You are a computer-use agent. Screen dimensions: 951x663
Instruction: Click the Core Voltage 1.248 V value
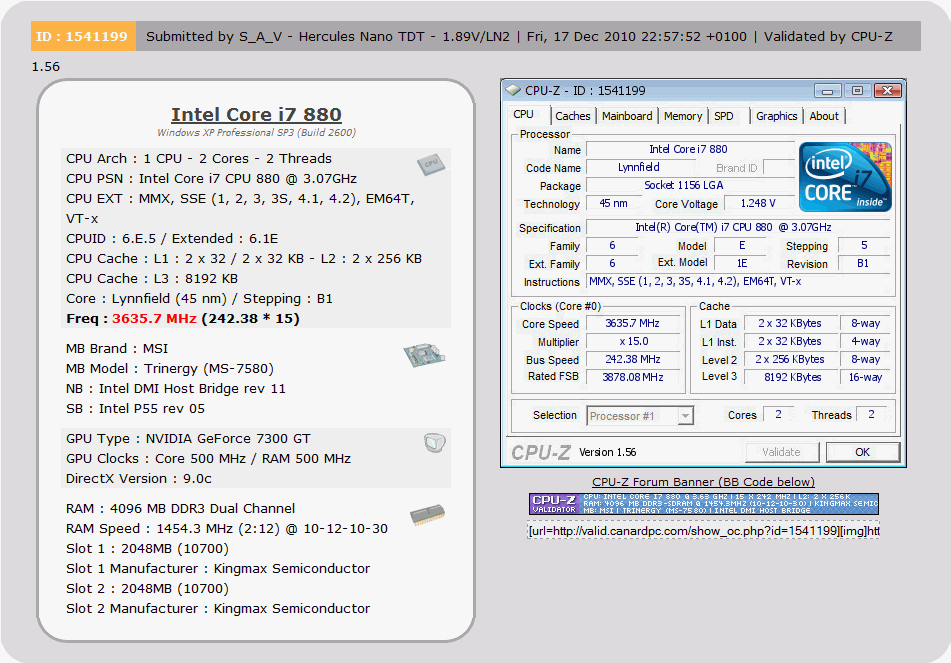tap(758, 203)
